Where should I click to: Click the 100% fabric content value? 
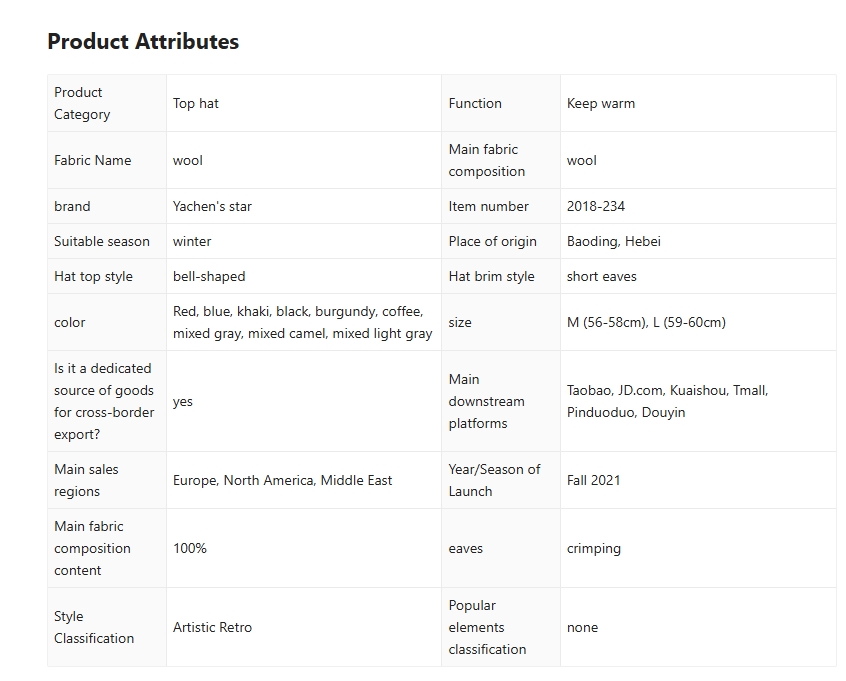pyautogui.click(x=190, y=548)
